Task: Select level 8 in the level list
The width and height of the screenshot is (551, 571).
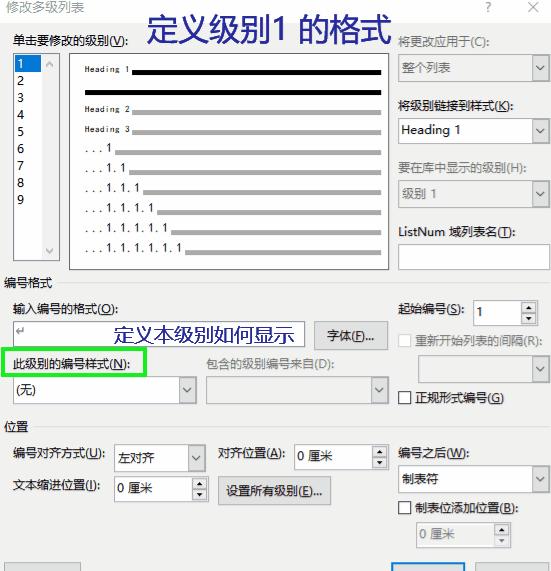Action: click(28, 182)
